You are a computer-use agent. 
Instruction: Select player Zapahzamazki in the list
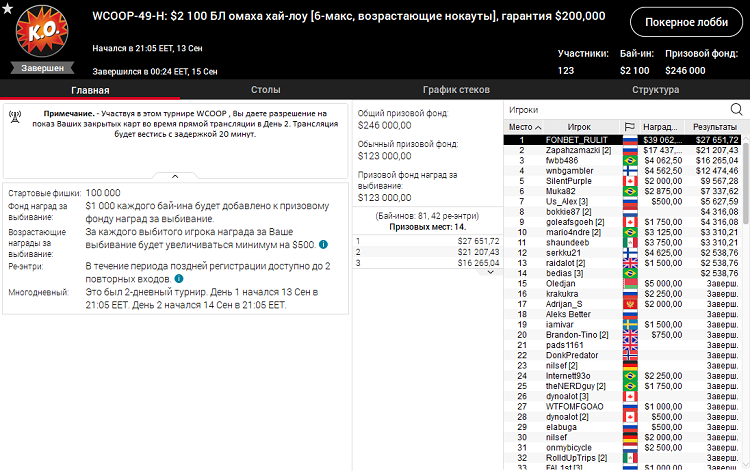point(578,150)
